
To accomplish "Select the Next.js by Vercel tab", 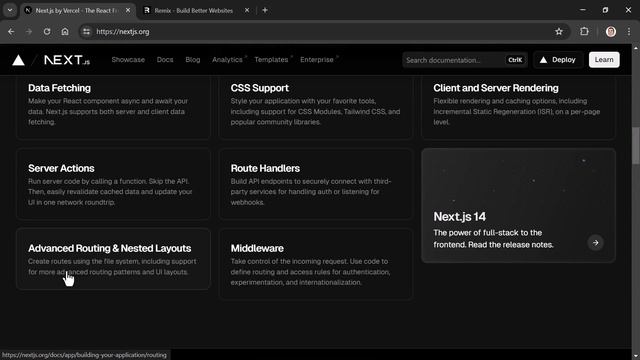I will (x=78, y=10).
